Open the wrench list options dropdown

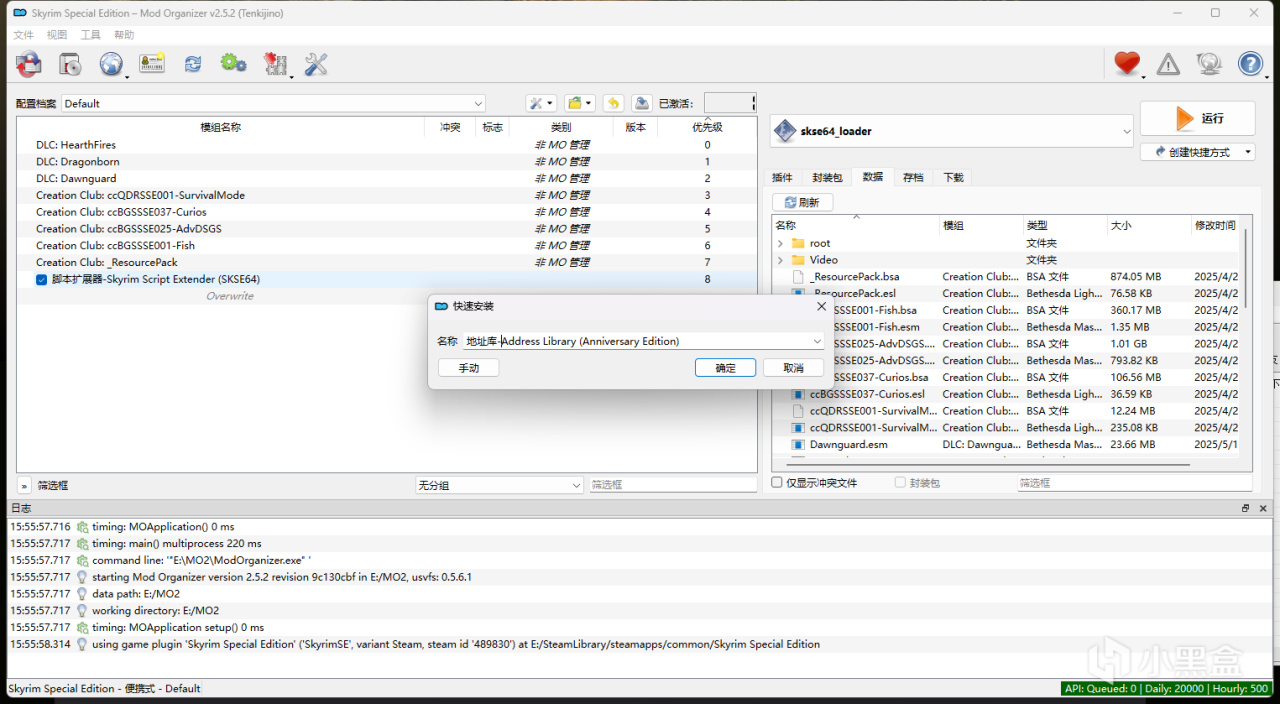coord(541,103)
